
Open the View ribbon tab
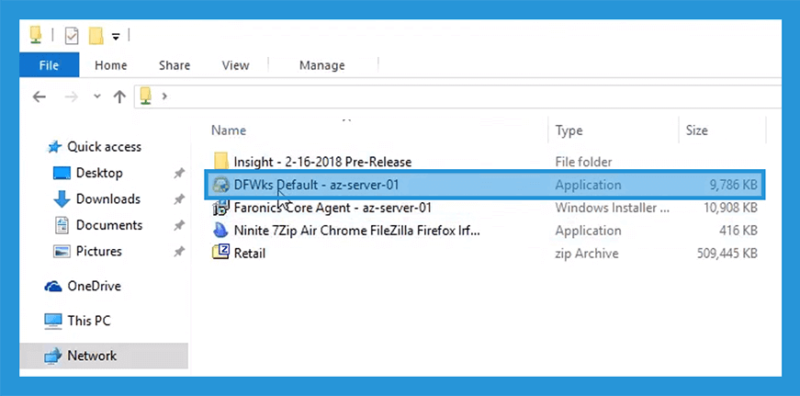[x=235, y=65]
